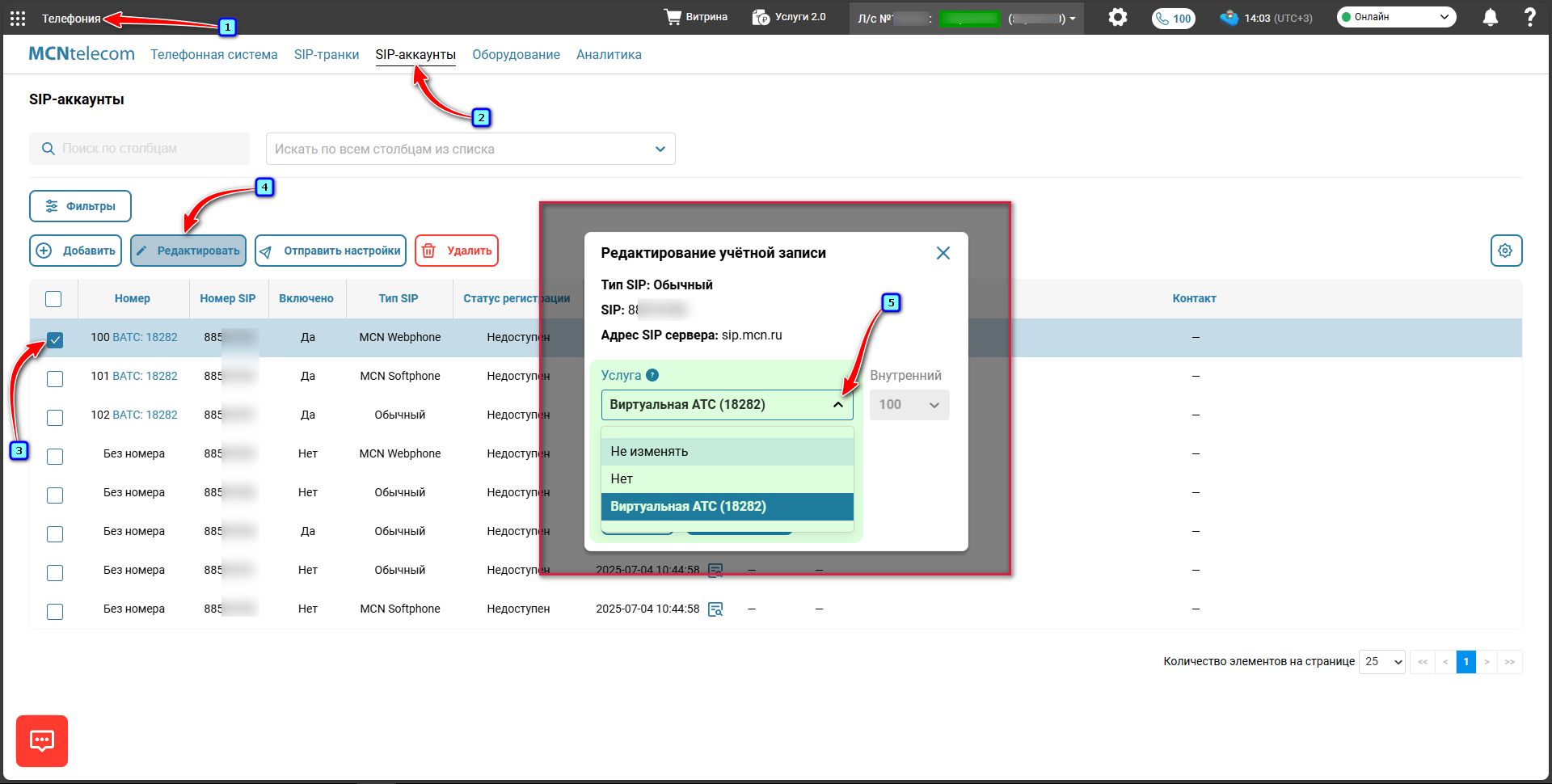
Task: Open the help question mark
Action: [1530, 18]
